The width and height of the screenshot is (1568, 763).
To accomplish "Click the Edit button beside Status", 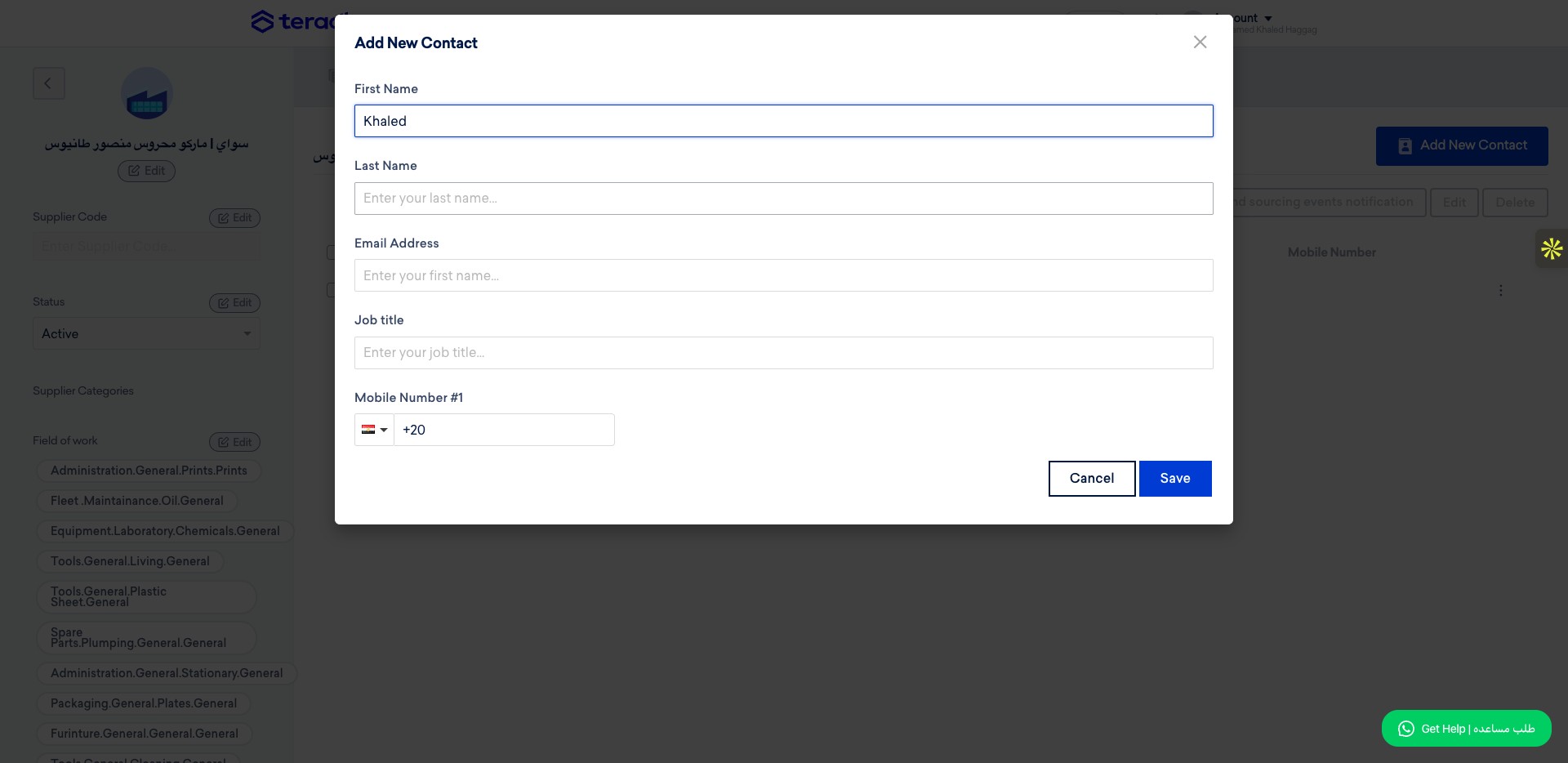I will (x=234, y=303).
